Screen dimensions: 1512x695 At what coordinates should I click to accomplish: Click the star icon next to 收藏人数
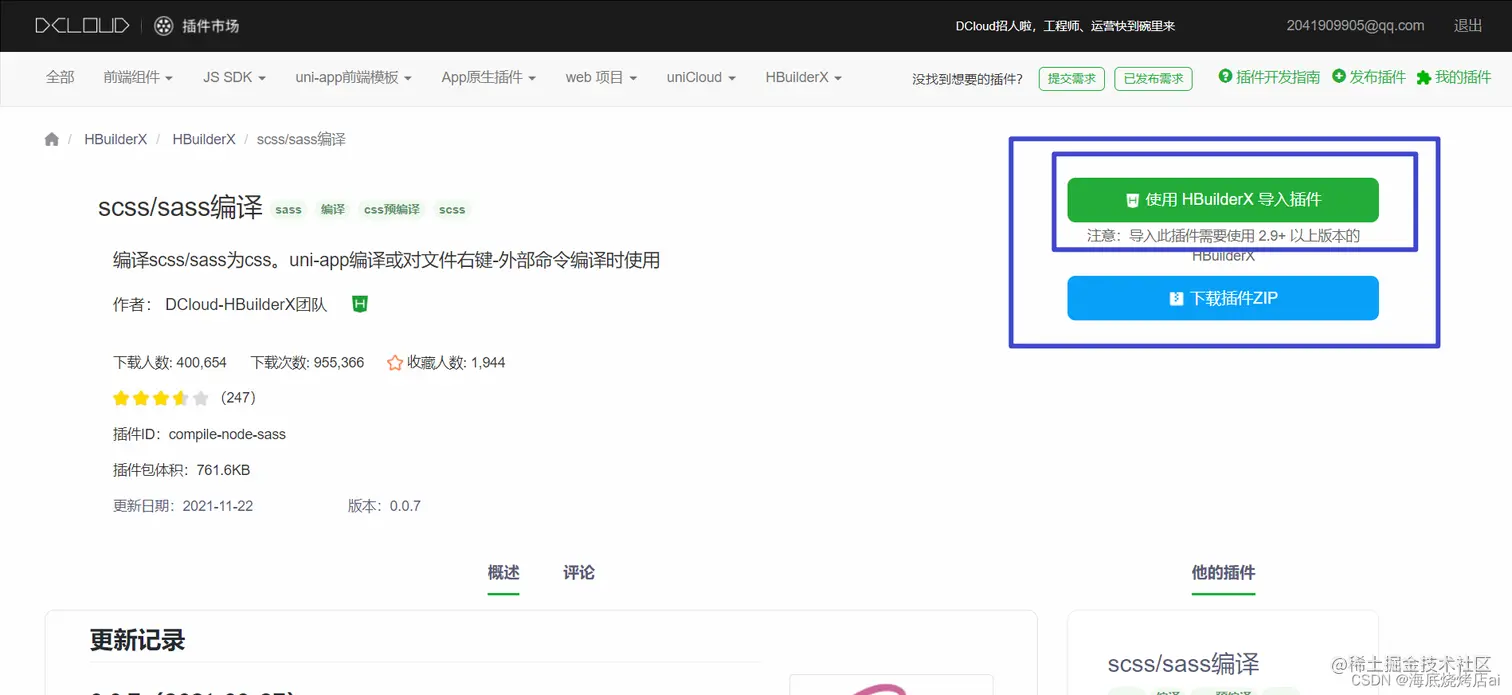pyautogui.click(x=395, y=362)
